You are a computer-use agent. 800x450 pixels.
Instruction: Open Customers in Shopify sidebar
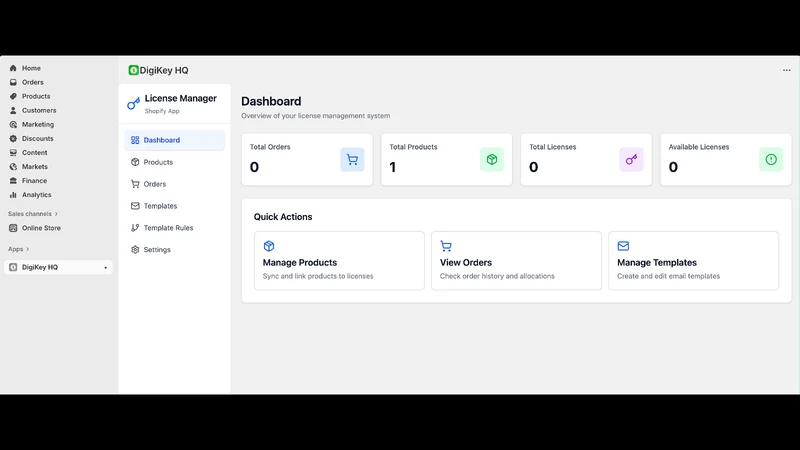click(39, 110)
